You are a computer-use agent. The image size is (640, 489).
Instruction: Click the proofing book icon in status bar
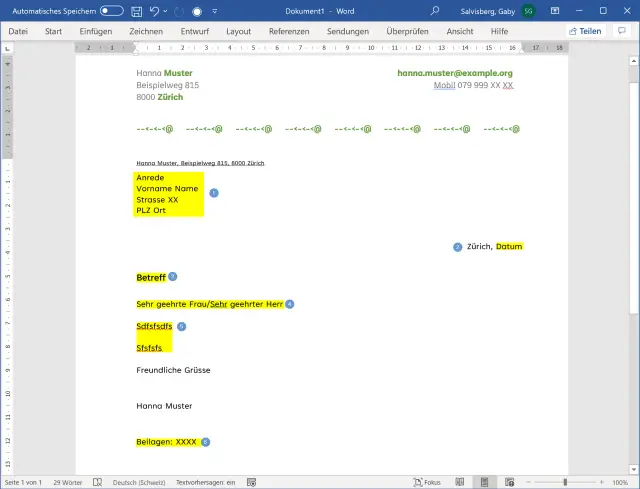pyautogui.click(x=98, y=482)
